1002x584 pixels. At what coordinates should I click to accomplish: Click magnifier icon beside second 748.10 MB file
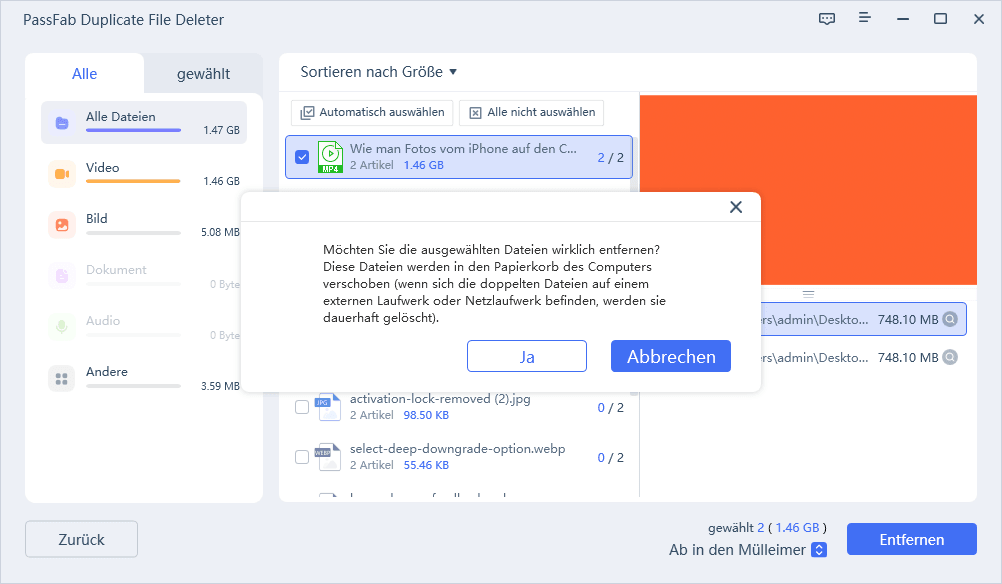950,357
